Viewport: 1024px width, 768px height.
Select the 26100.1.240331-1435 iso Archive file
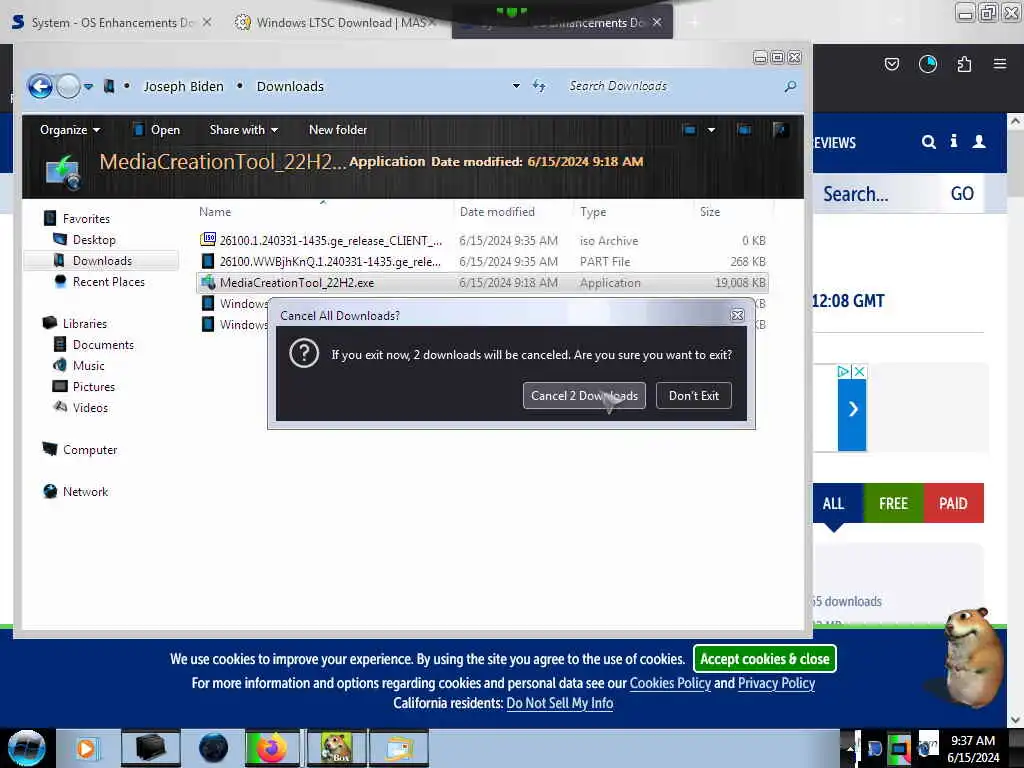[x=482, y=240]
